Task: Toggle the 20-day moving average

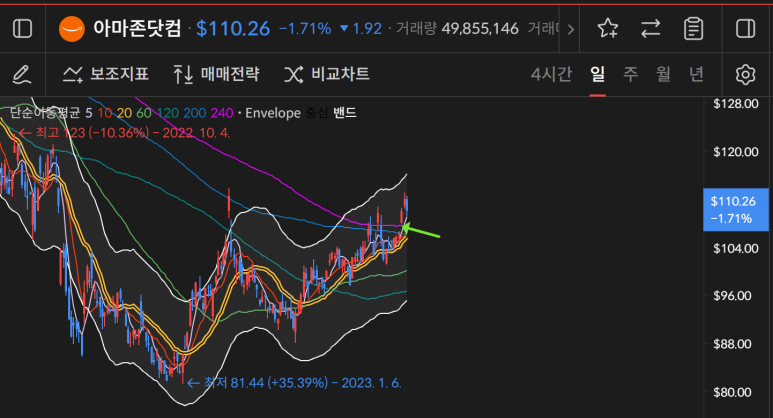Action: pyautogui.click(x=124, y=113)
